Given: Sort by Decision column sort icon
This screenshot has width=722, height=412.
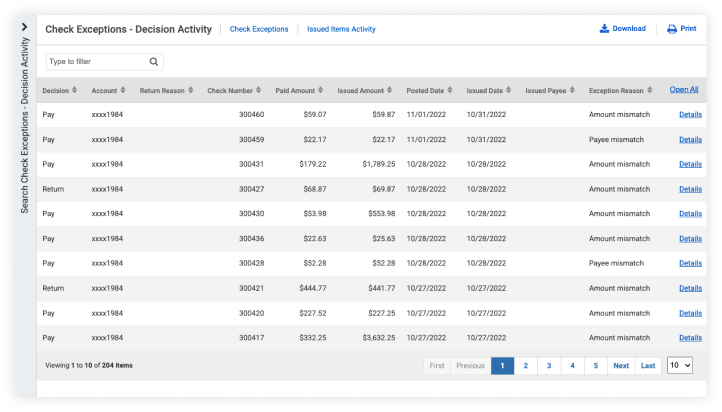Looking at the screenshot, I should click(76, 91).
